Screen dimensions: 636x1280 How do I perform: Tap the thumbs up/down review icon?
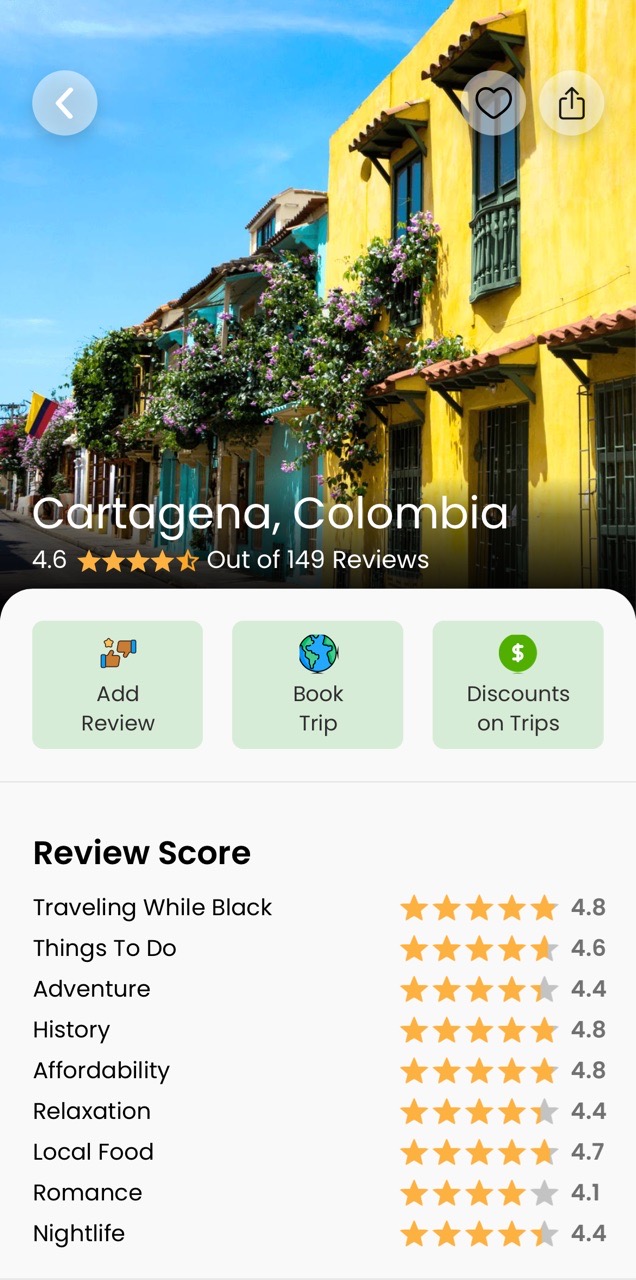[x=118, y=653]
